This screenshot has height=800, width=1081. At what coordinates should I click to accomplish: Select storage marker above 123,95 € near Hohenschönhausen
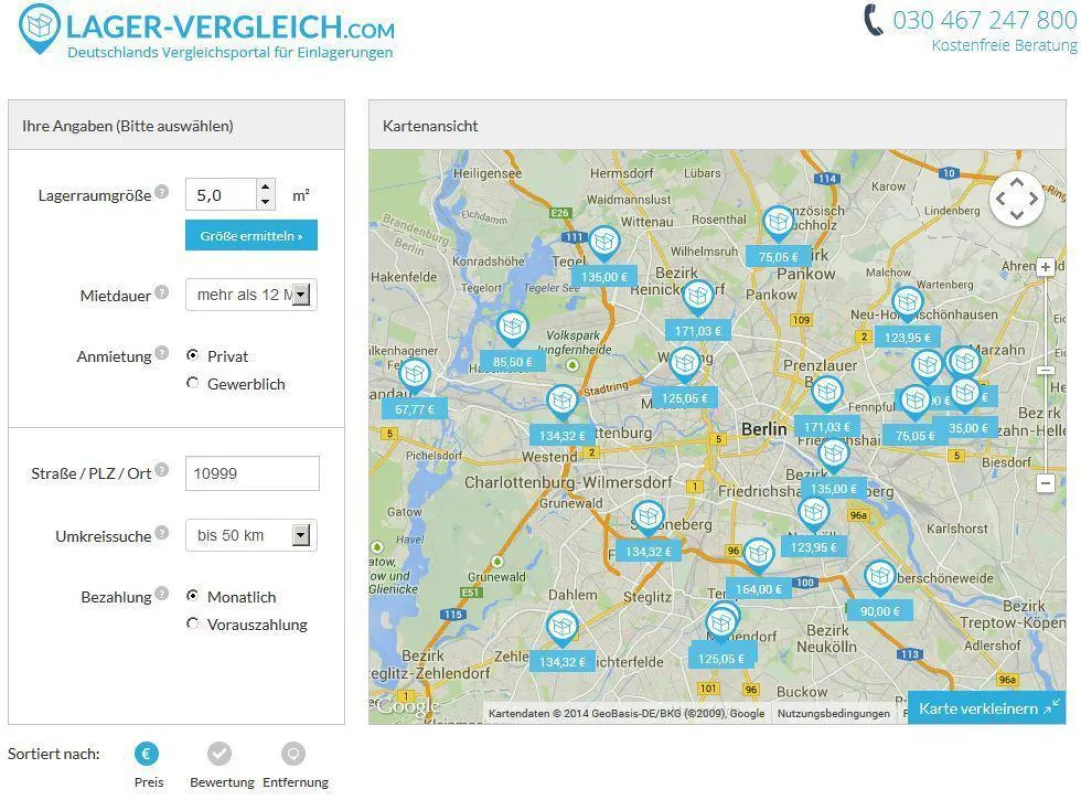[907, 303]
